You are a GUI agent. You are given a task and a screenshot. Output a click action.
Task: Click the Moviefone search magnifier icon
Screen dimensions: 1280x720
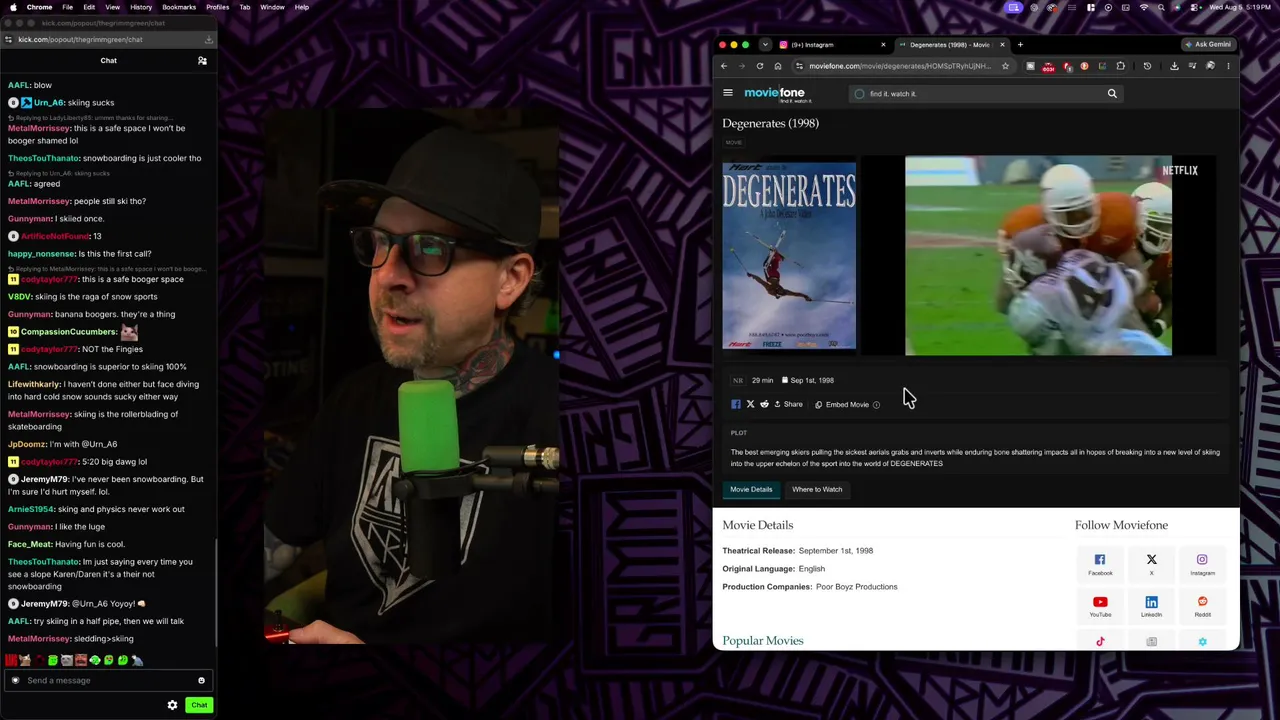click(x=1112, y=93)
